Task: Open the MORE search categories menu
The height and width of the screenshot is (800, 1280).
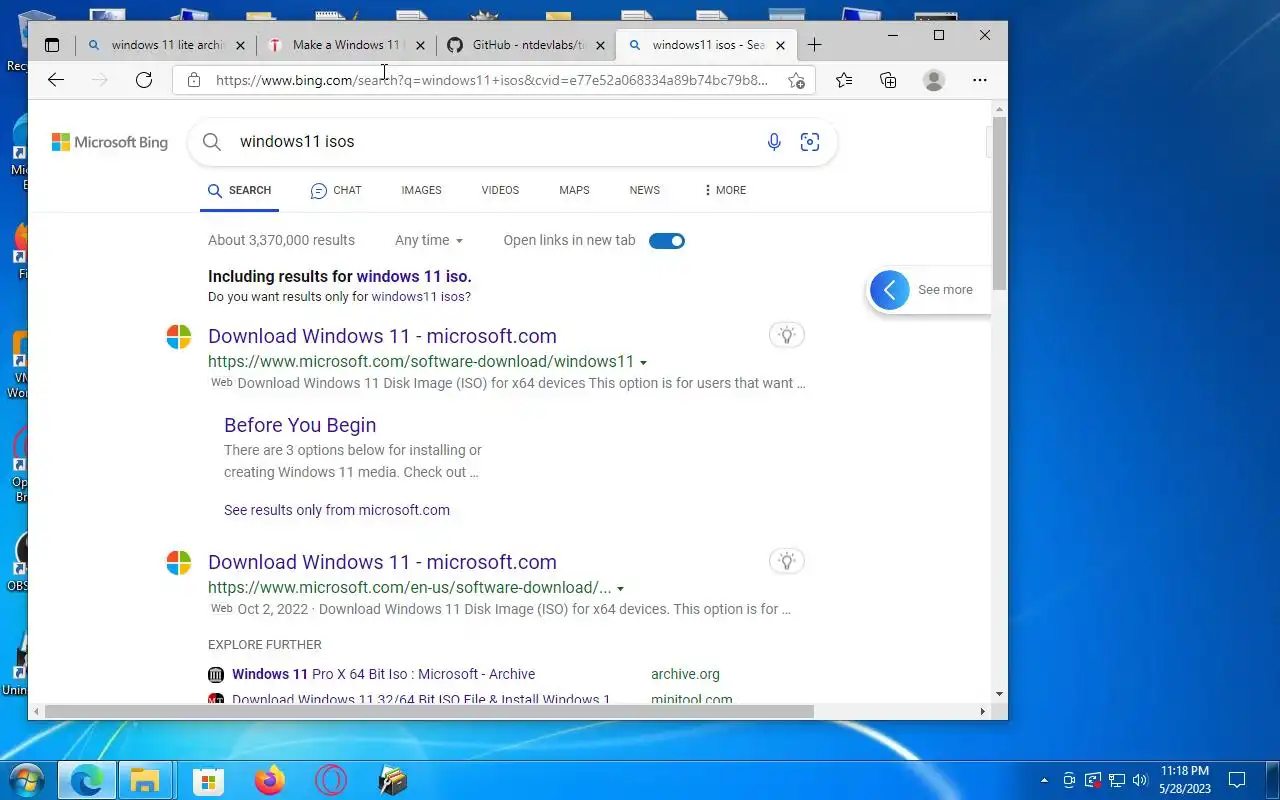Action: 725,190
